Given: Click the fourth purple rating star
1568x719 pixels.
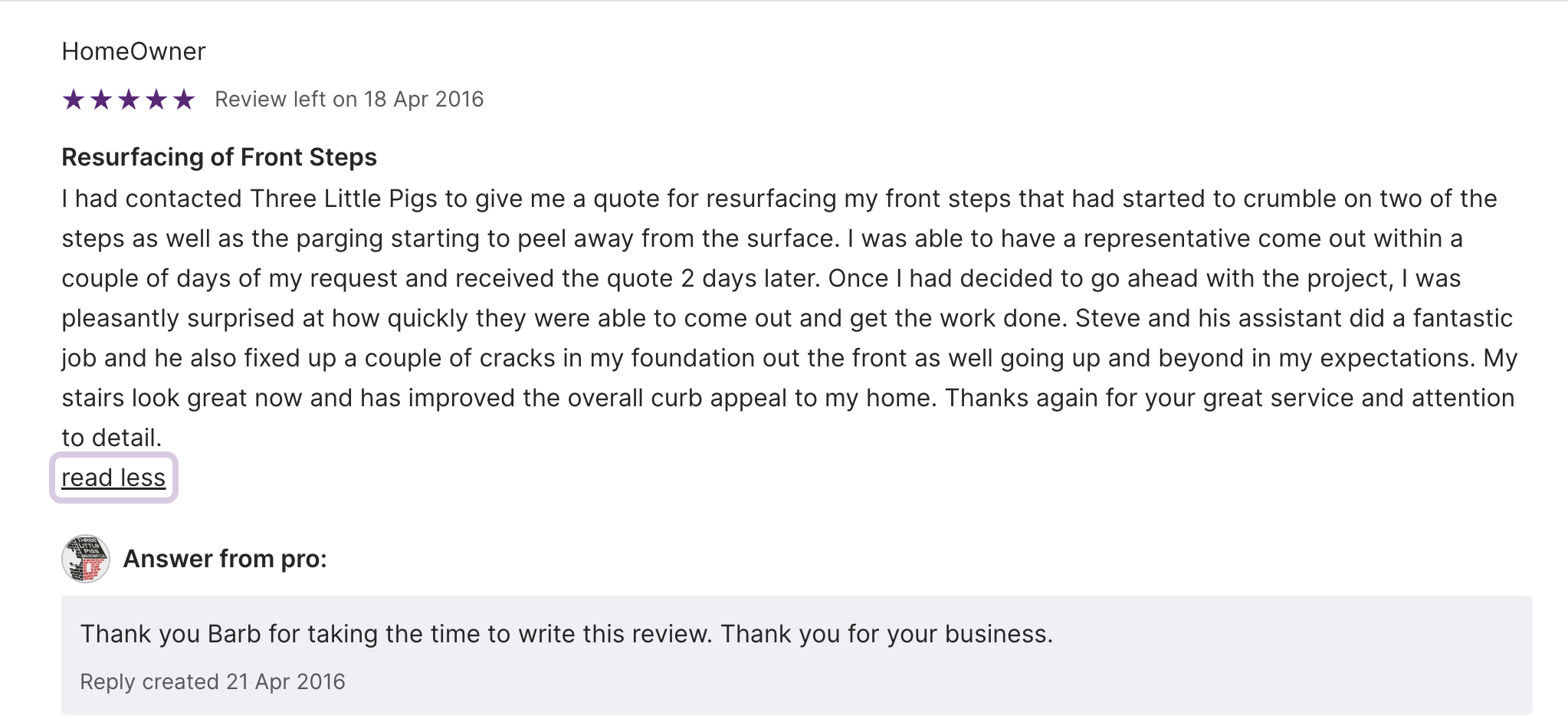Looking at the screenshot, I should pos(156,100).
